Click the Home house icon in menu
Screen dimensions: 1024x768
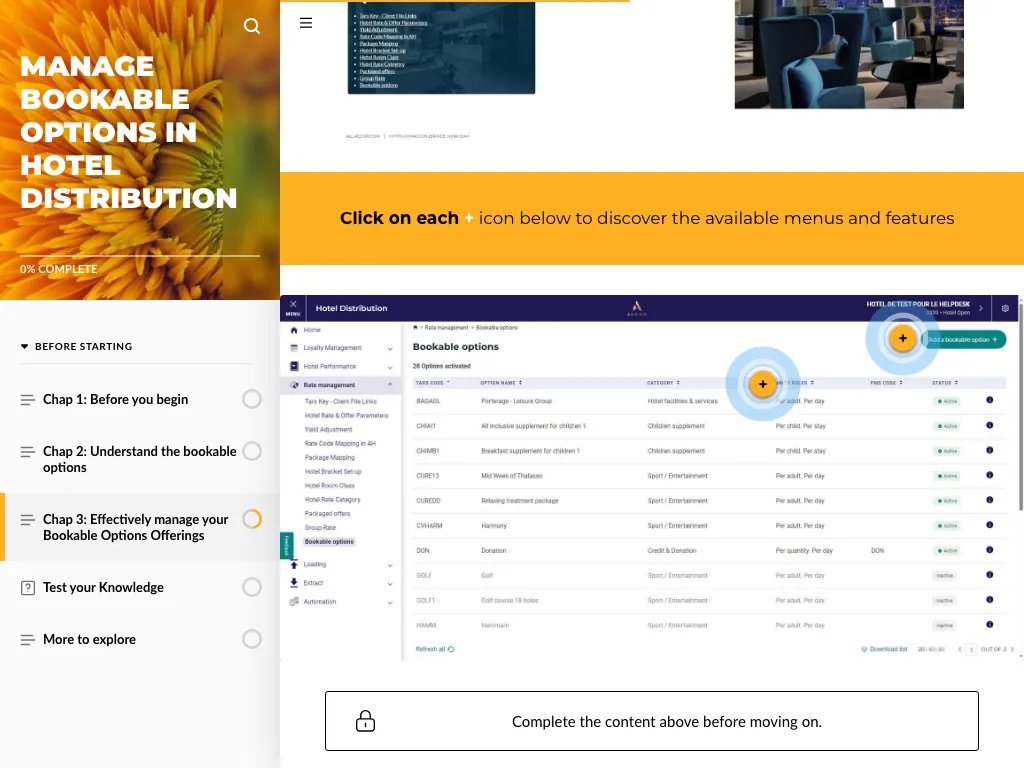click(x=294, y=330)
